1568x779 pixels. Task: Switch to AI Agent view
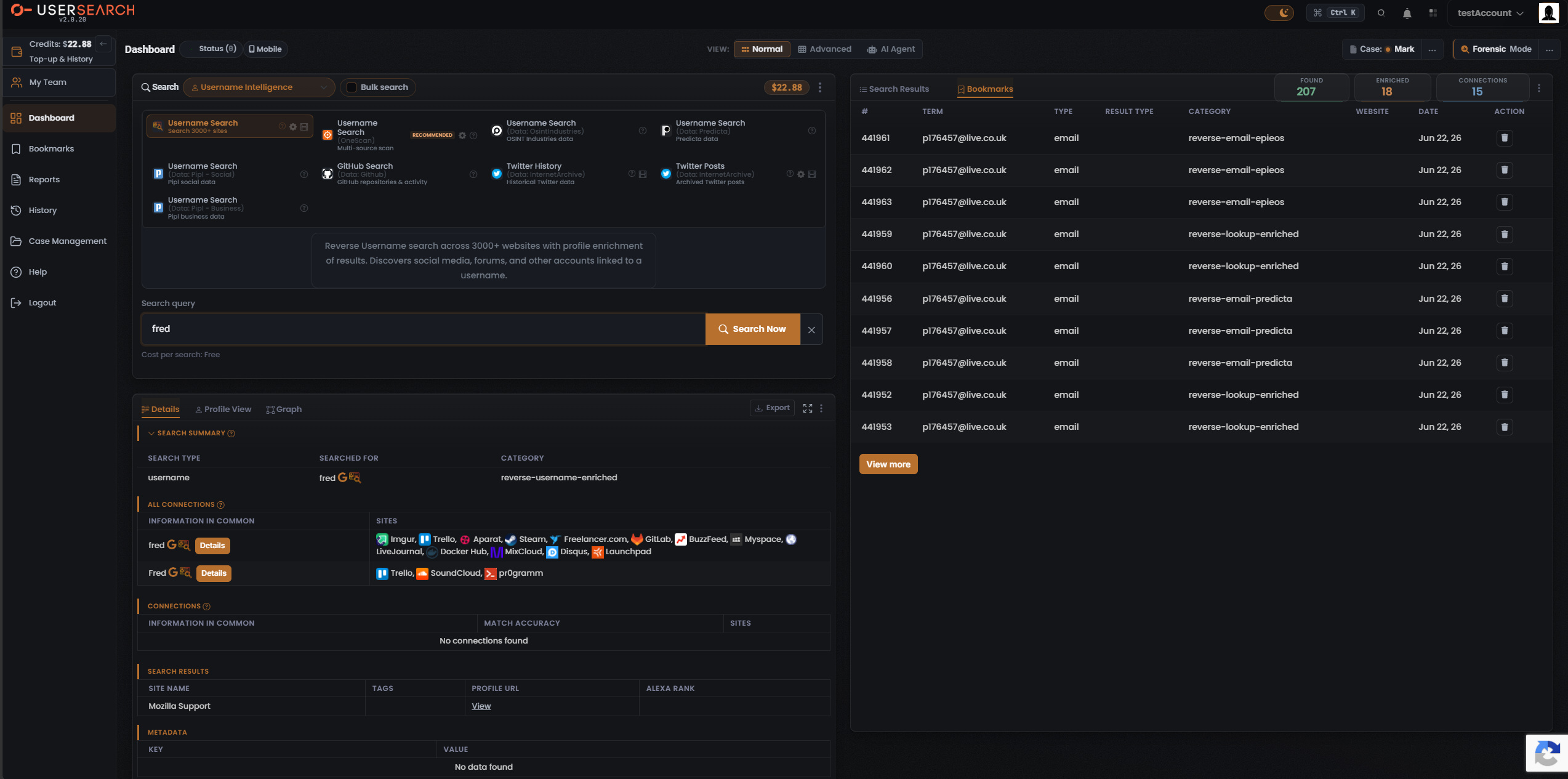[x=891, y=49]
